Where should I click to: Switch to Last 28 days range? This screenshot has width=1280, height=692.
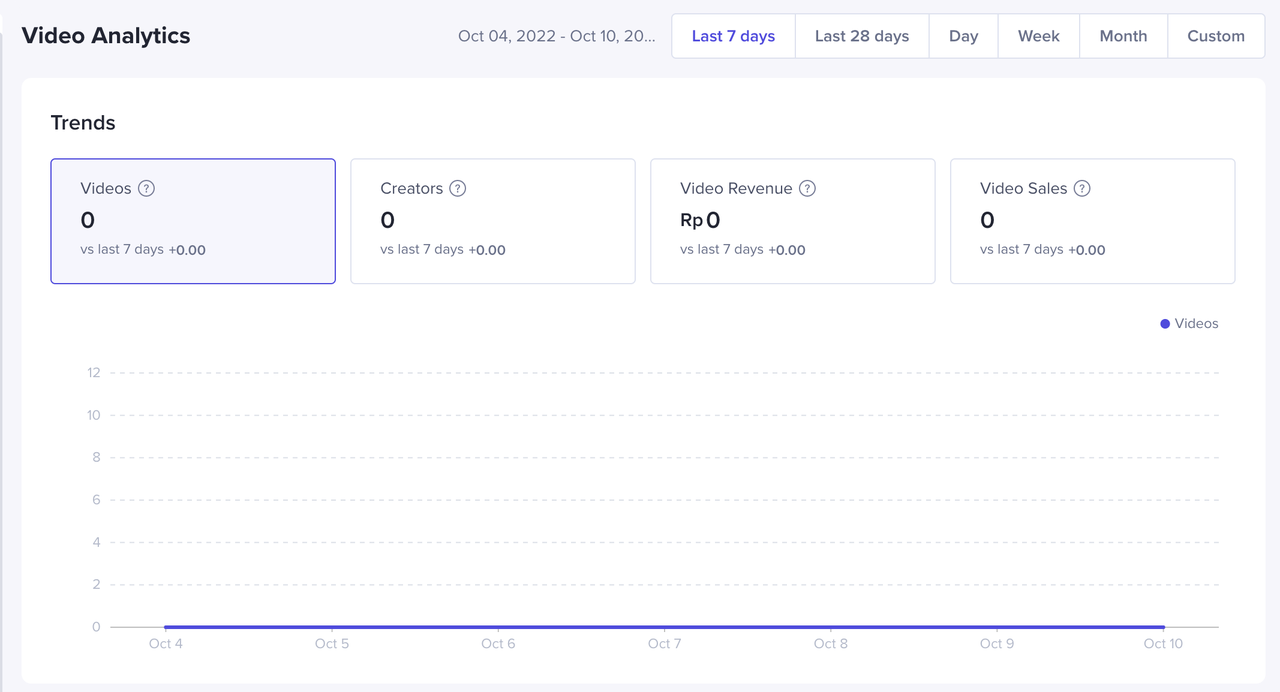(x=861, y=36)
